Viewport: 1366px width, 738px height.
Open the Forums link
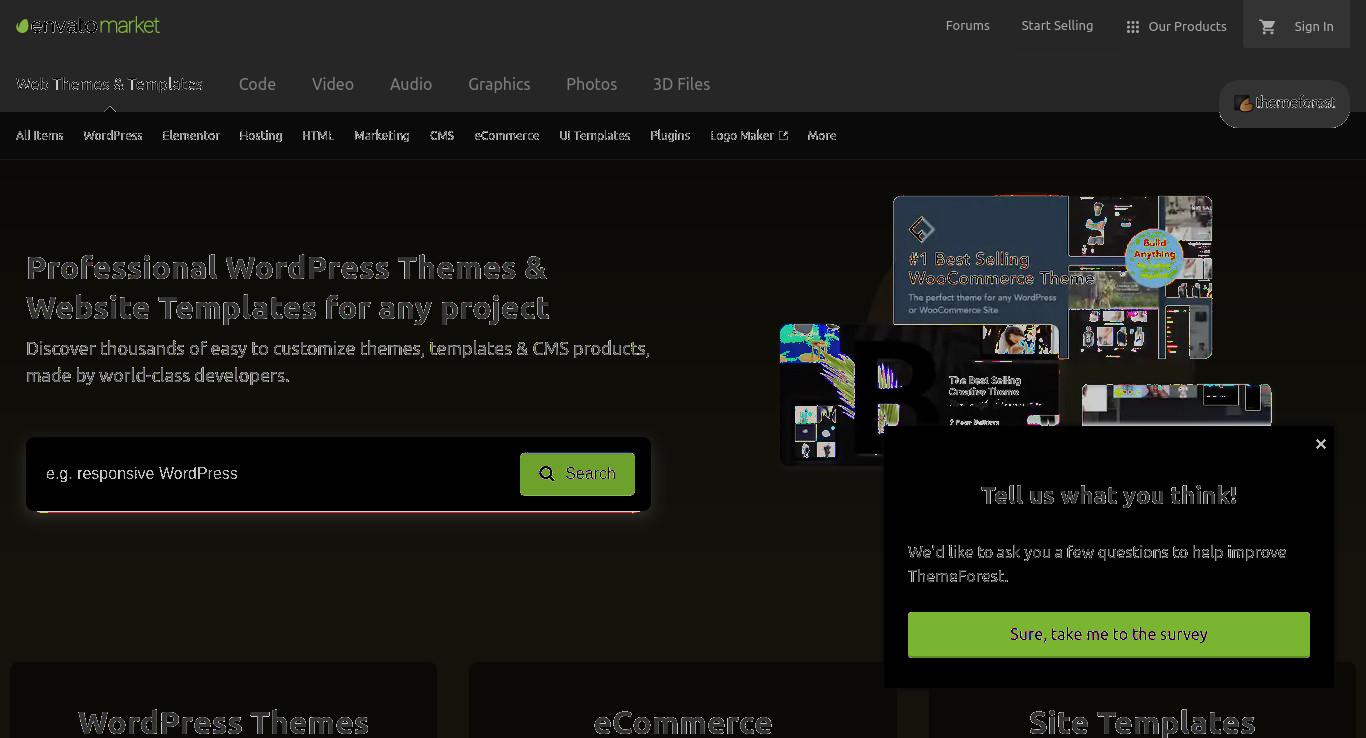tap(967, 26)
